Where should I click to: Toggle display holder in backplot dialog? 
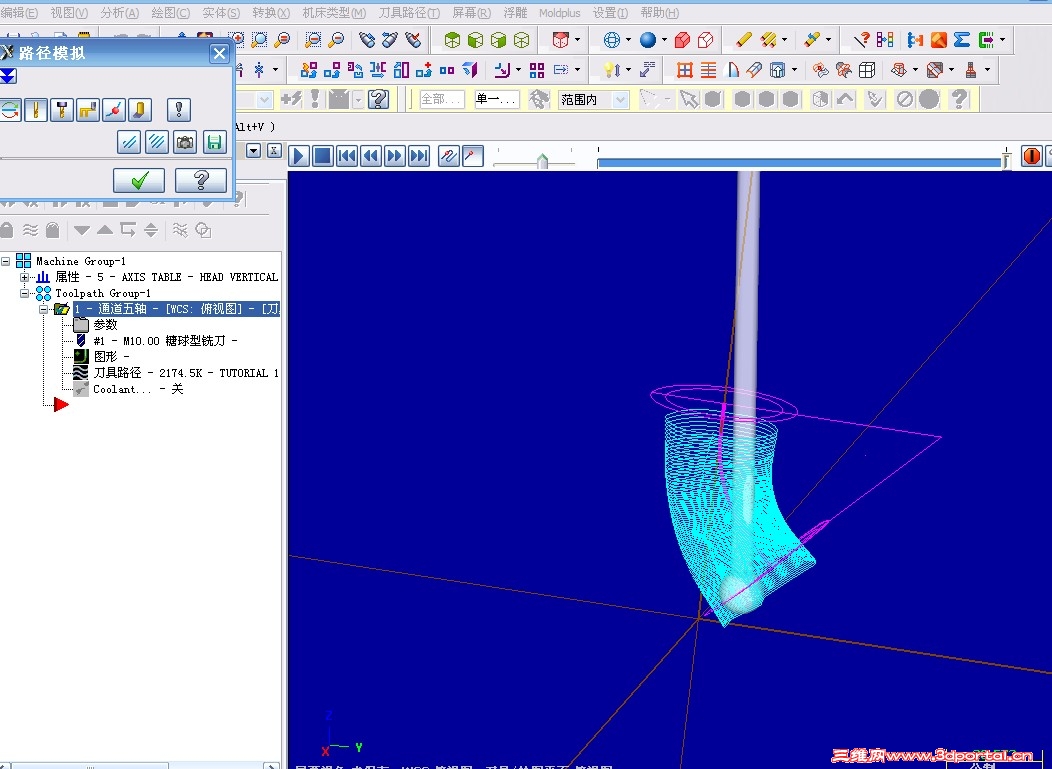click(62, 109)
